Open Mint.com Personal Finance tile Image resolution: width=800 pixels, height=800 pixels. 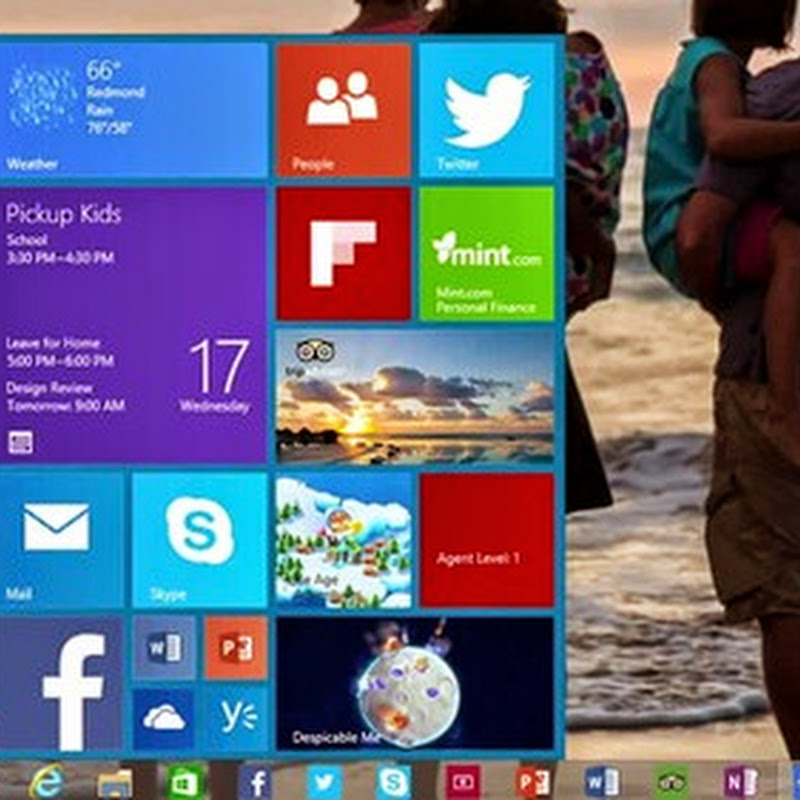(487, 254)
